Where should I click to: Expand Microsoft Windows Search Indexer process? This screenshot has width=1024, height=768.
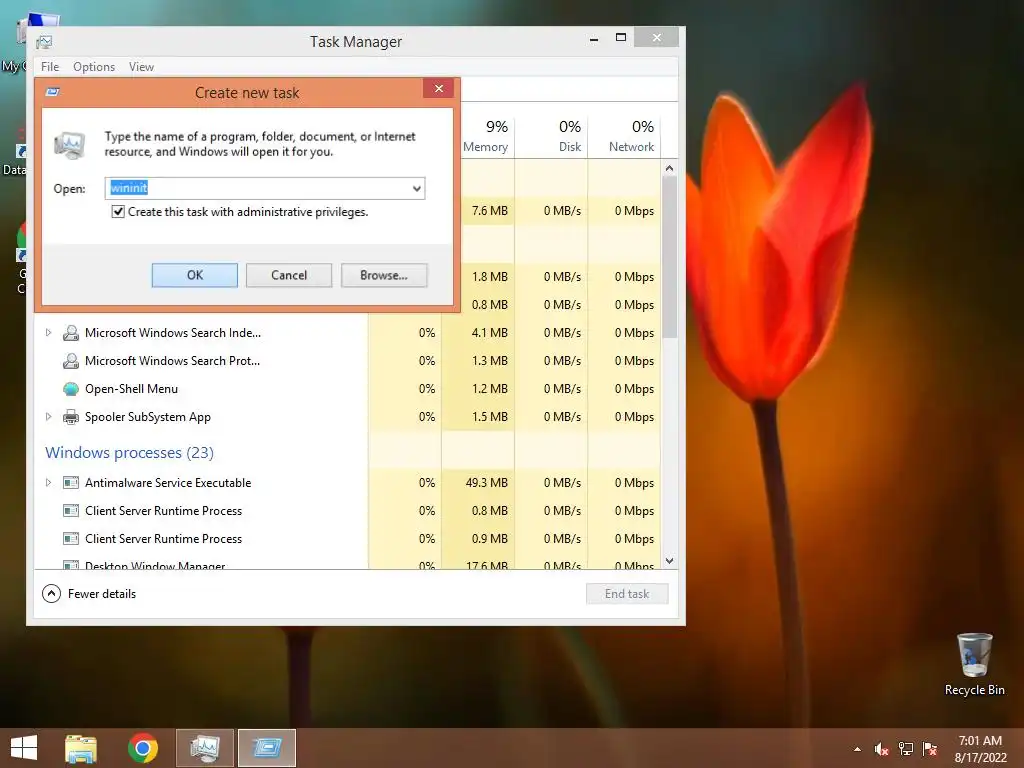pos(48,333)
